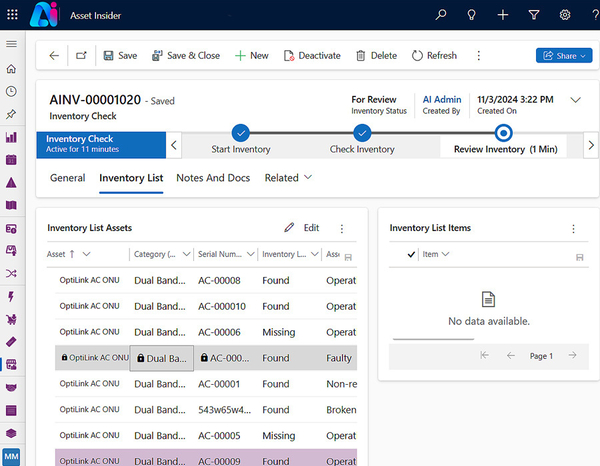600x466 pixels.
Task: Go to Home in the sidebar
Action: [11, 69]
